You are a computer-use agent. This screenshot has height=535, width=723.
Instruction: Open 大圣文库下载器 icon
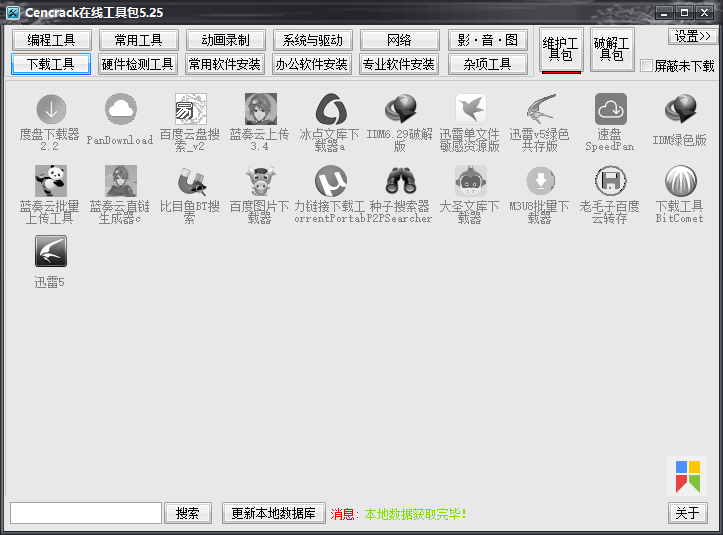click(x=471, y=181)
